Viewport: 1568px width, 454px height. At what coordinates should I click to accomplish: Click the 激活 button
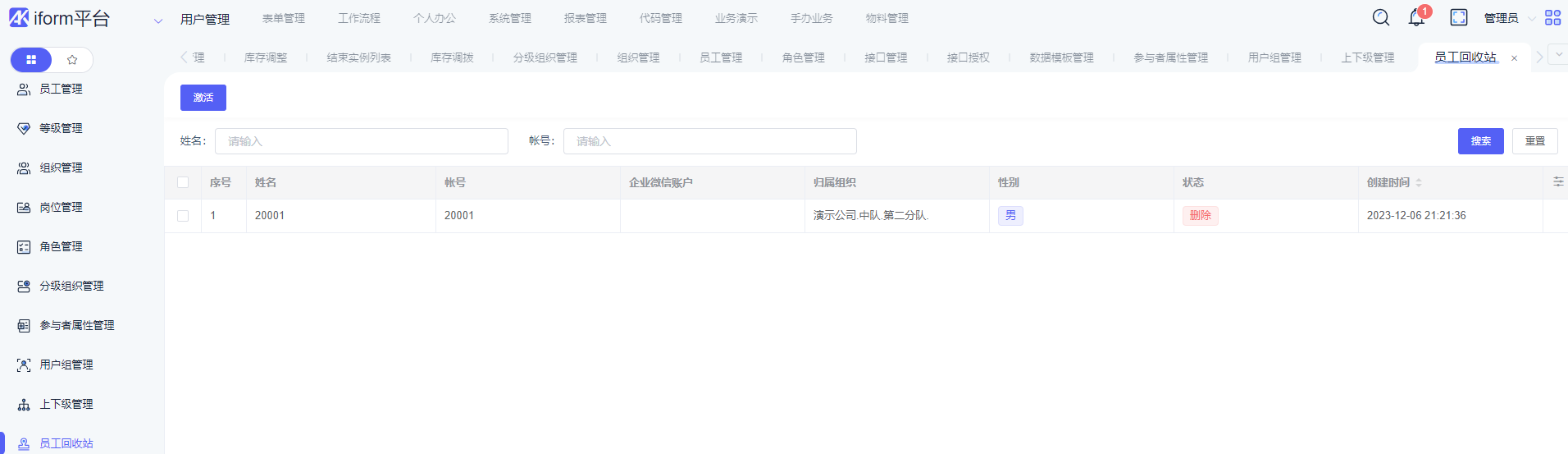tap(203, 98)
